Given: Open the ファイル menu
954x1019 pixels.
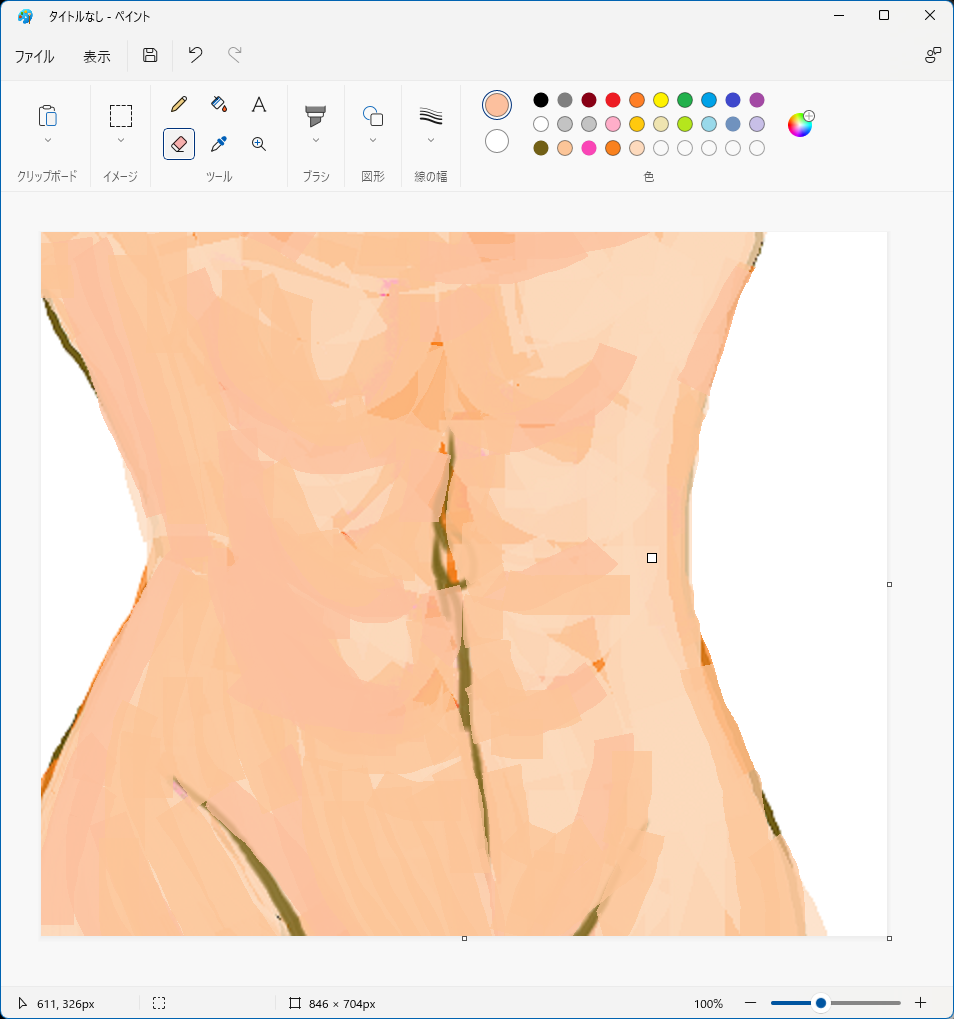Looking at the screenshot, I should [x=34, y=57].
